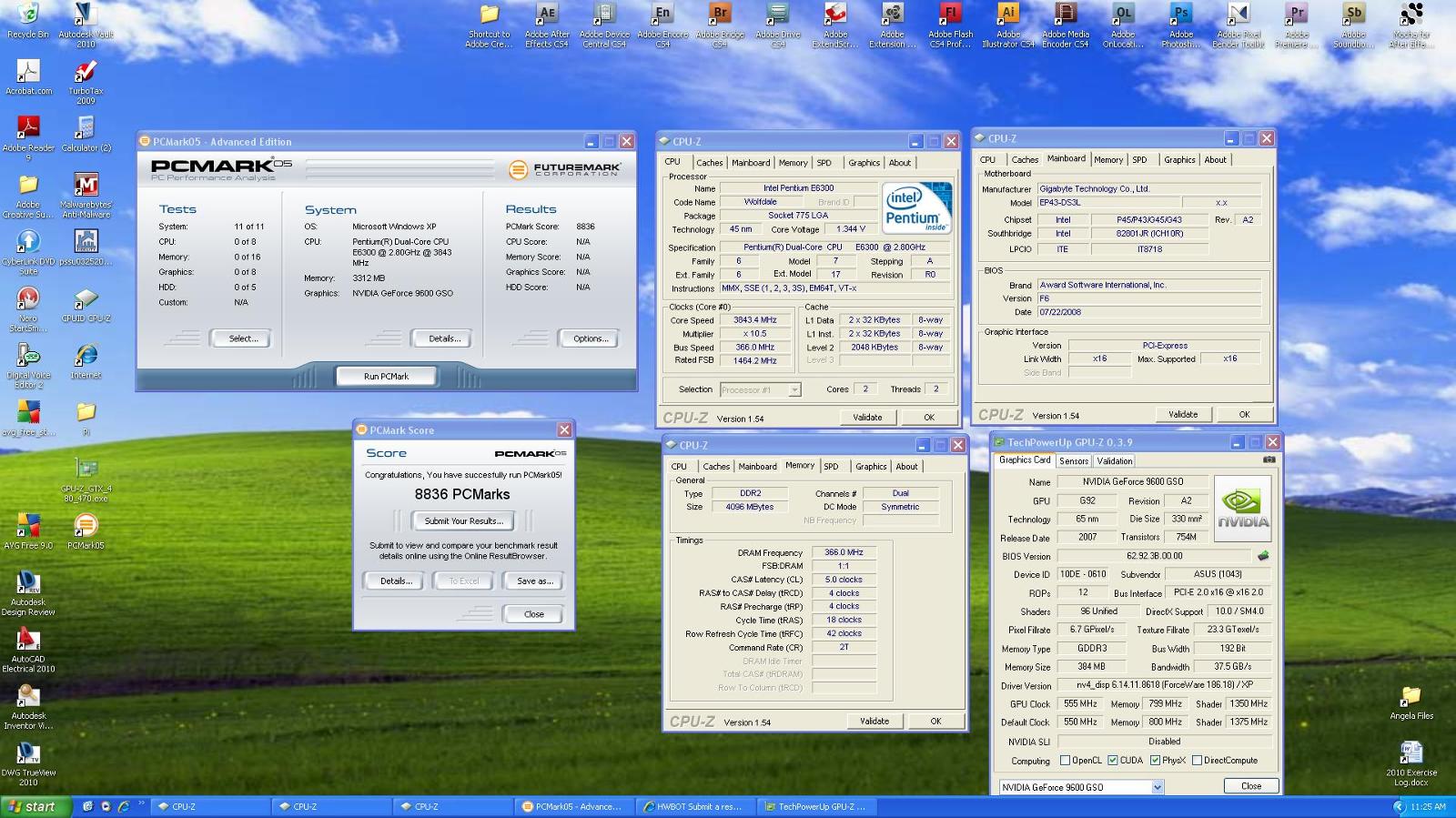Launch AVG Free 9.0 desktop icon

coord(28,532)
